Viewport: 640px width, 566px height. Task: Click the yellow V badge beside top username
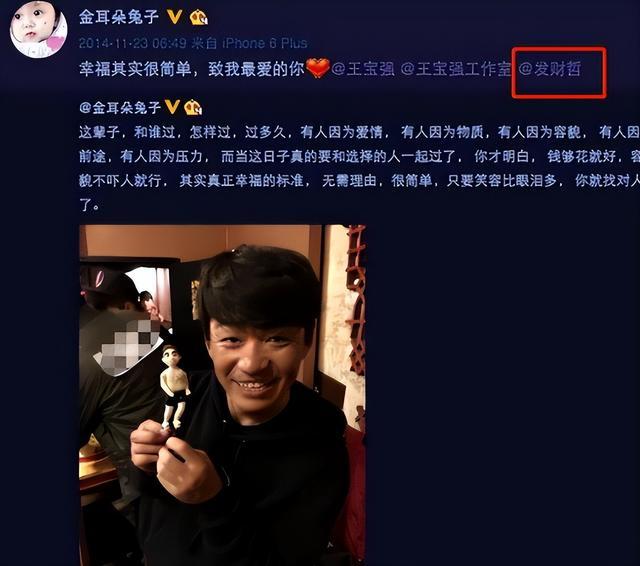[x=175, y=17]
